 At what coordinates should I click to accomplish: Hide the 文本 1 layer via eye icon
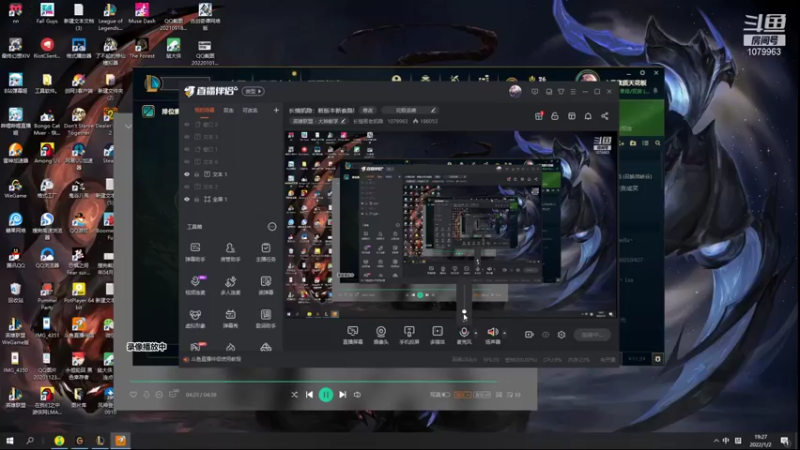click(x=187, y=174)
